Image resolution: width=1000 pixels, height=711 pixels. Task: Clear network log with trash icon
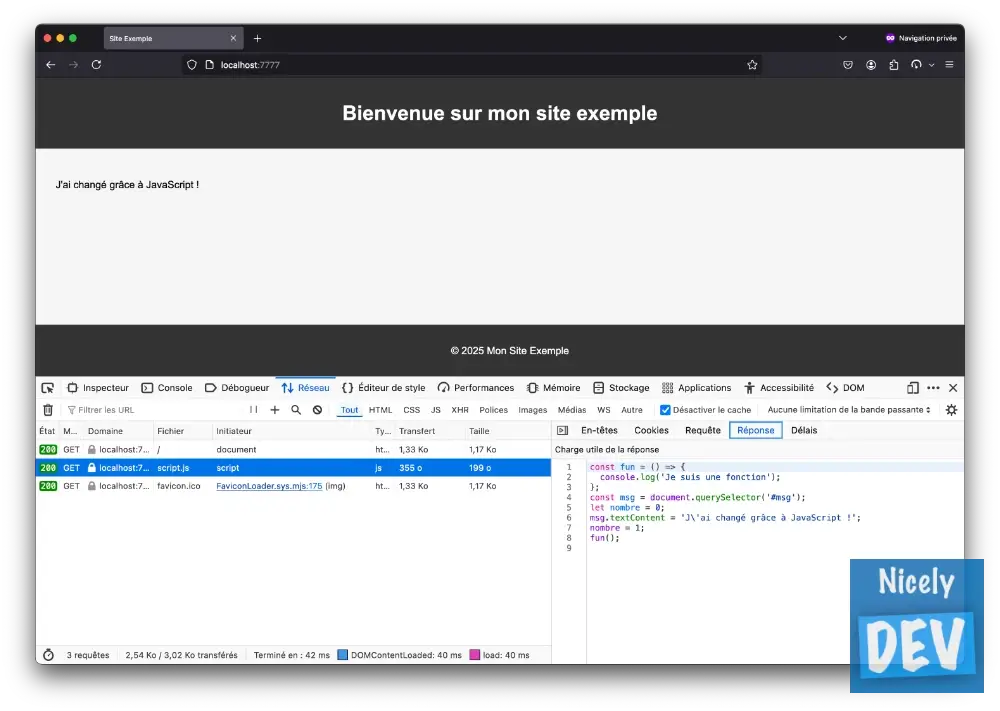point(48,410)
